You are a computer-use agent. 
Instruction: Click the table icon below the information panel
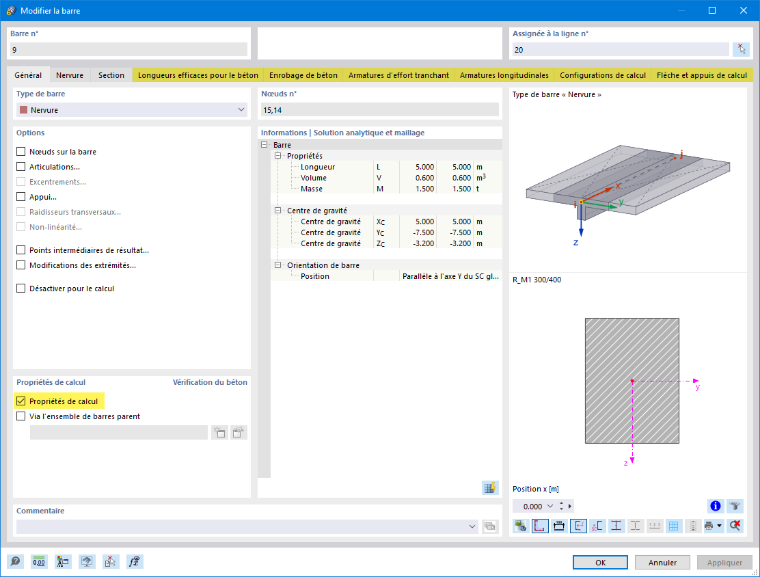[490, 487]
